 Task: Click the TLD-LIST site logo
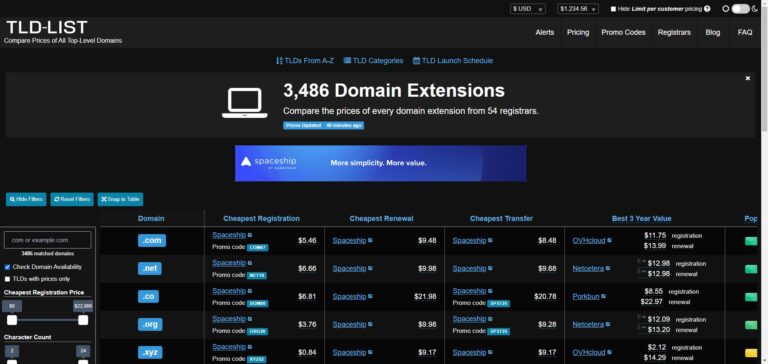point(47,27)
